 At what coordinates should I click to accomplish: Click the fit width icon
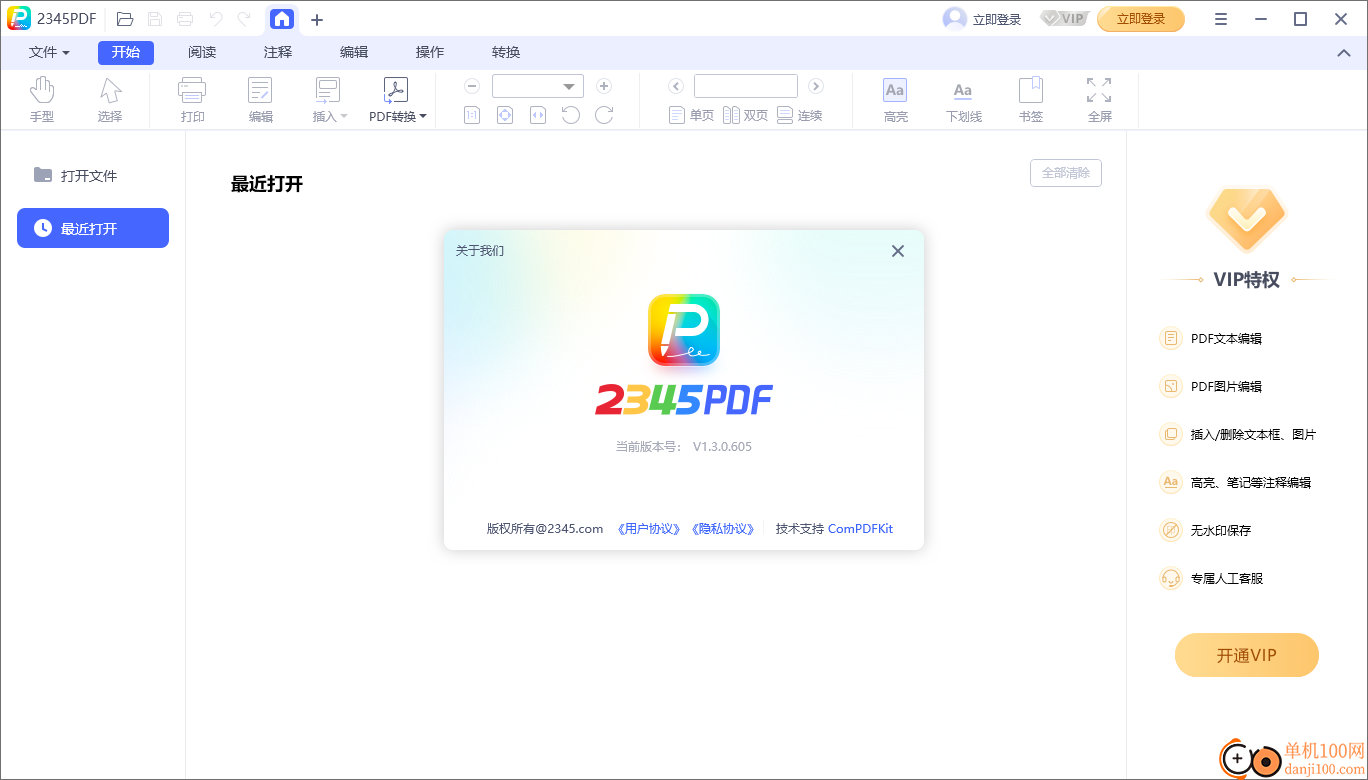point(538,116)
